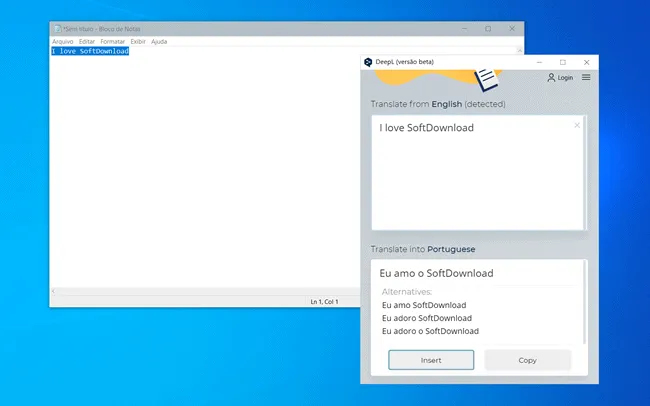Image resolution: width=650 pixels, height=406 pixels.
Task: Select alternative 'Eu adoro SoftDownload'
Action: click(x=427, y=318)
